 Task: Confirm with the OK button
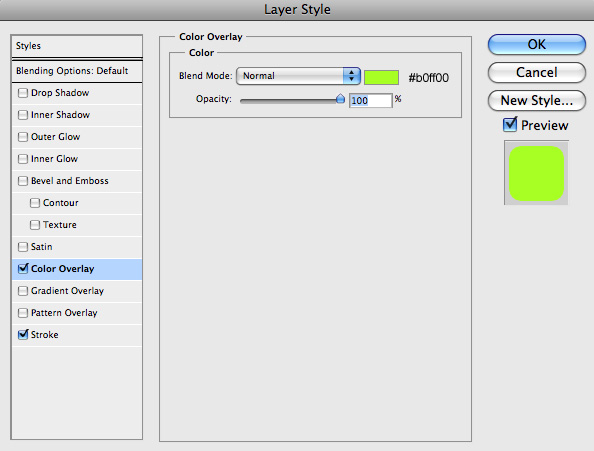click(x=537, y=44)
